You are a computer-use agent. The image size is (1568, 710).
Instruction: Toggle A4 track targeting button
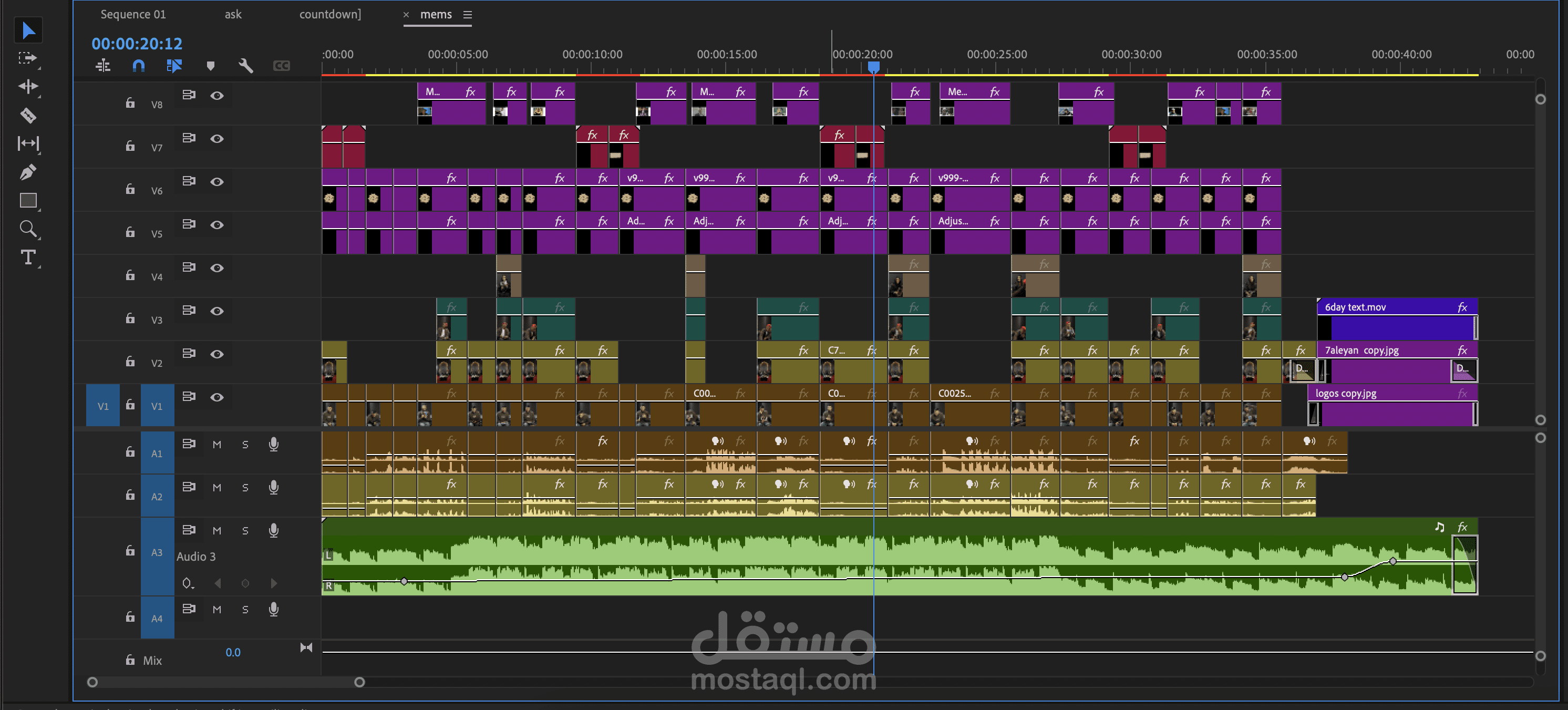(157, 618)
